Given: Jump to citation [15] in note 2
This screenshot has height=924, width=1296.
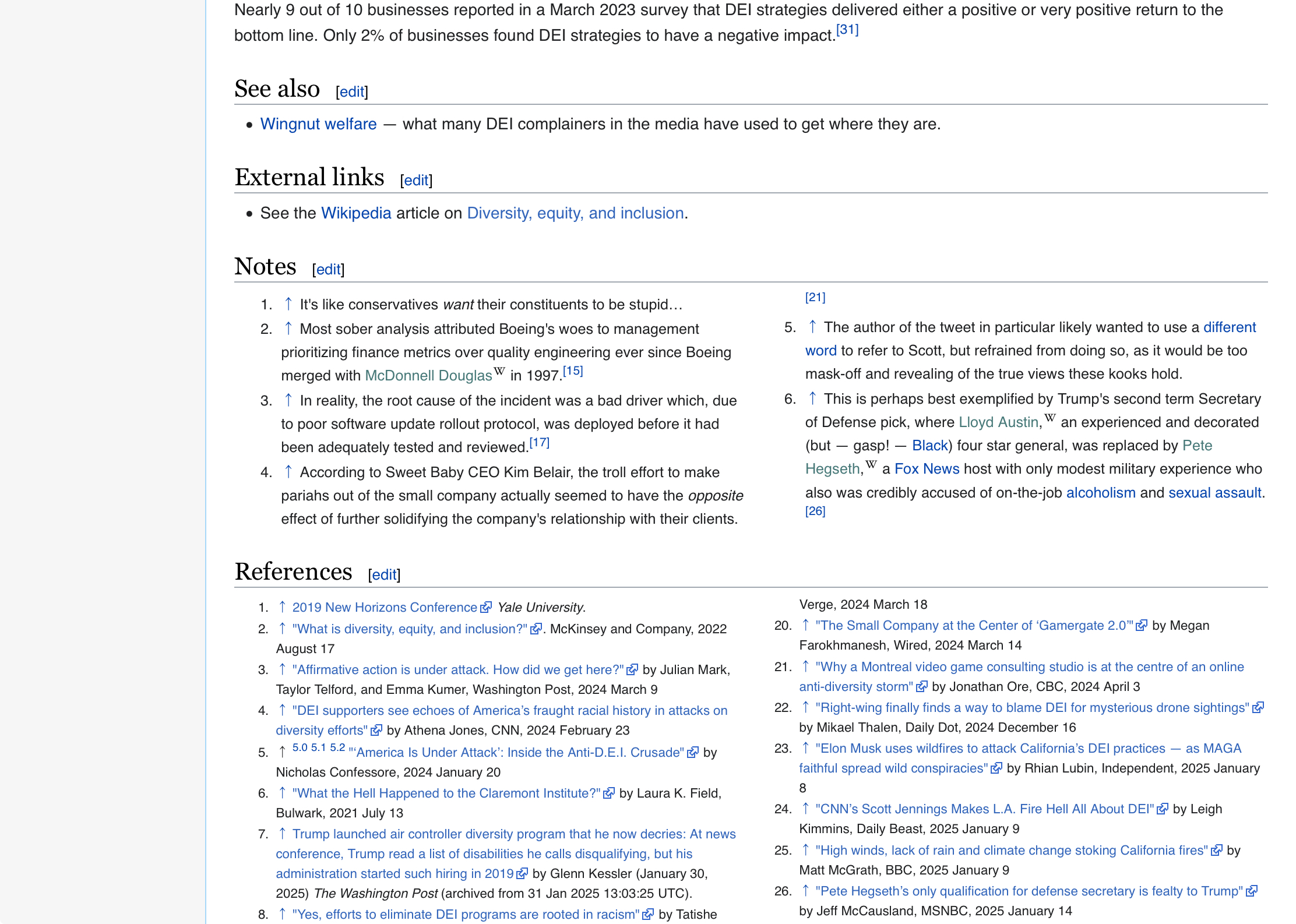Looking at the screenshot, I should pos(573,371).
